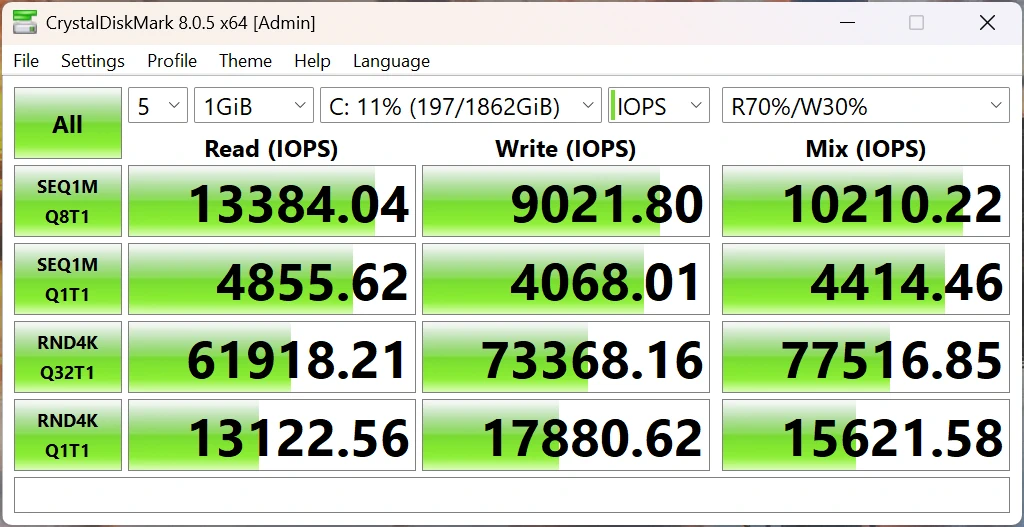The width and height of the screenshot is (1024, 527).
Task: Select RND4K Q32T1 read value 61918.21
Action: coord(272,357)
